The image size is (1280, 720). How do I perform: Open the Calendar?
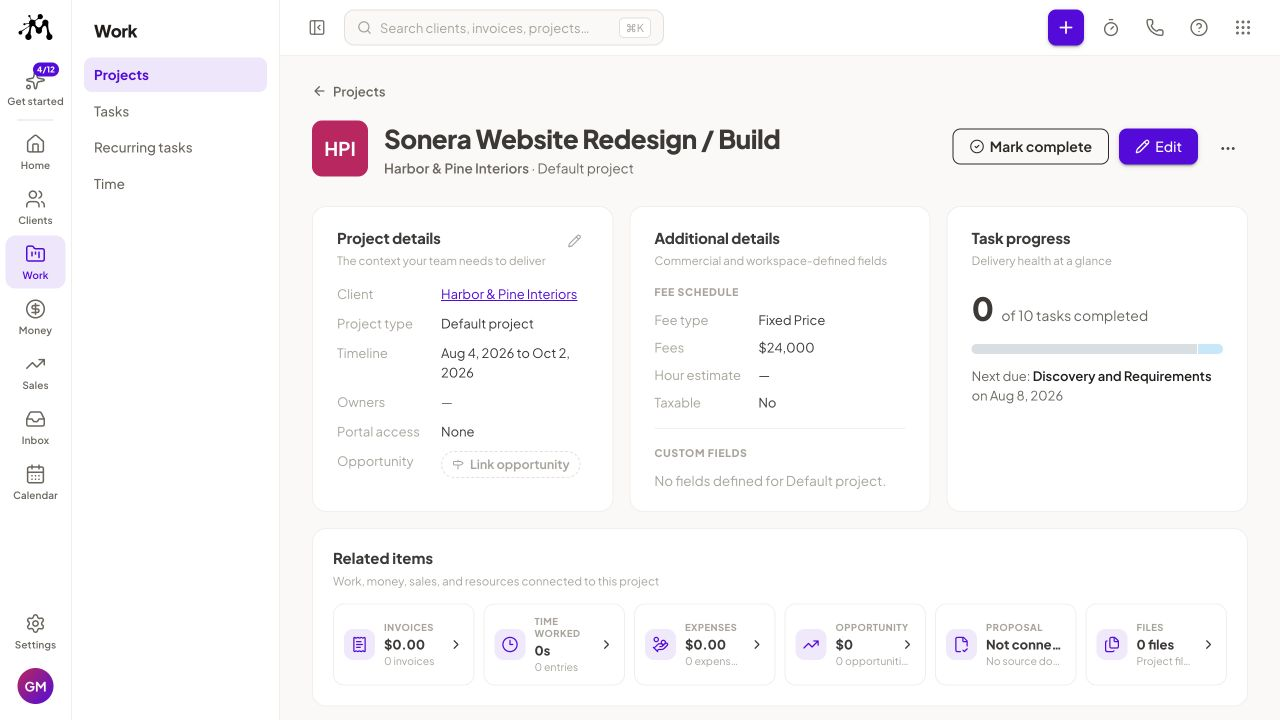coord(35,482)
